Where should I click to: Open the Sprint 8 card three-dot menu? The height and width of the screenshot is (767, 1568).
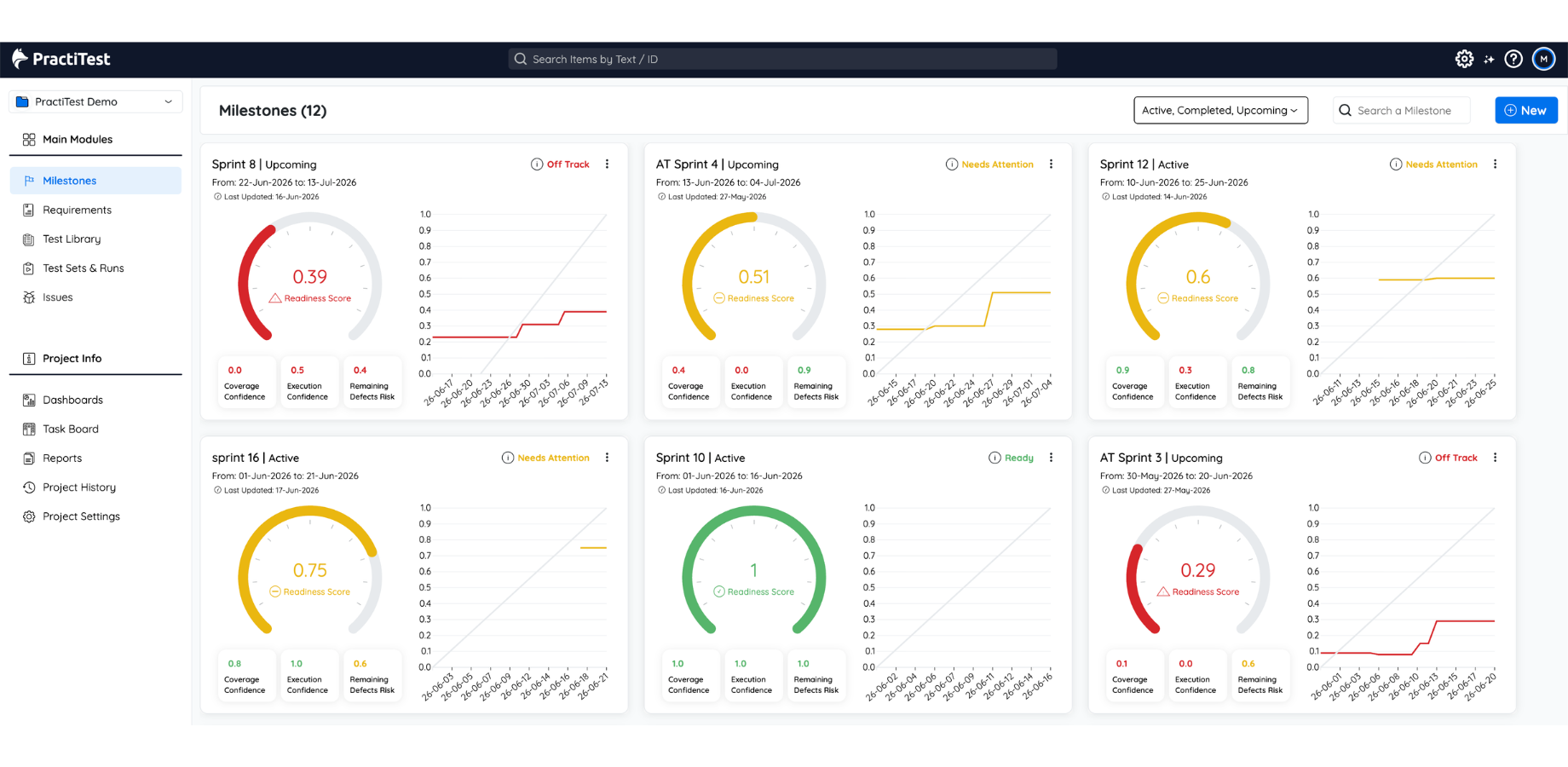pos(607,164)
